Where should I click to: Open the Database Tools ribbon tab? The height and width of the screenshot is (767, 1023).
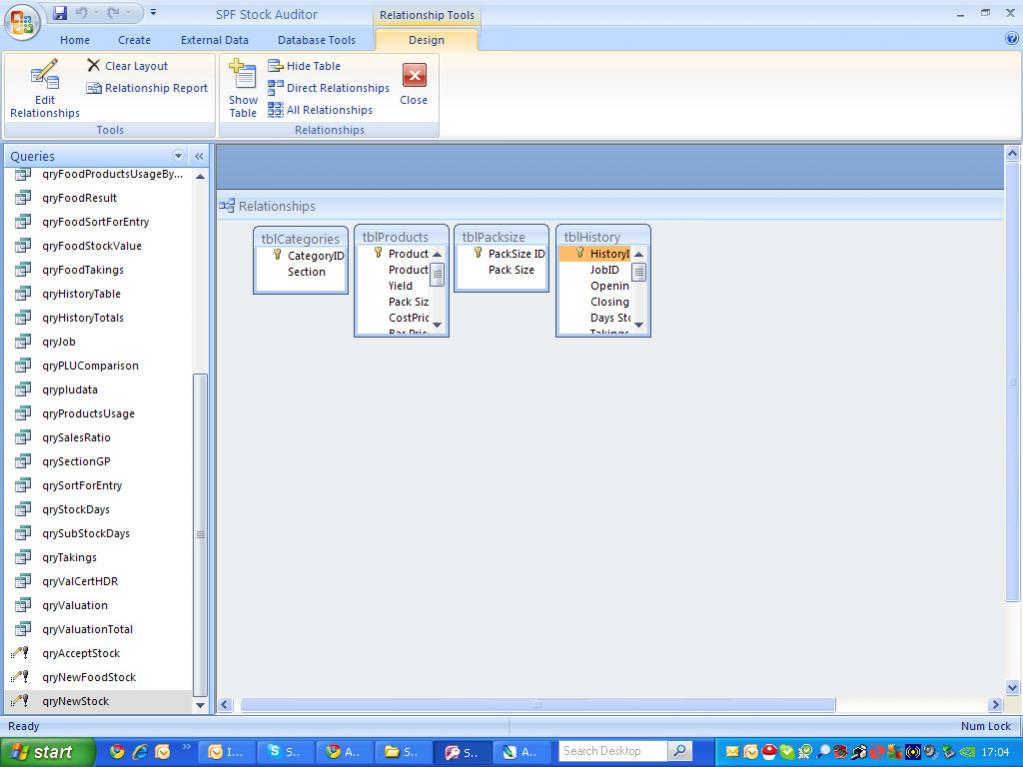(316, 40)
